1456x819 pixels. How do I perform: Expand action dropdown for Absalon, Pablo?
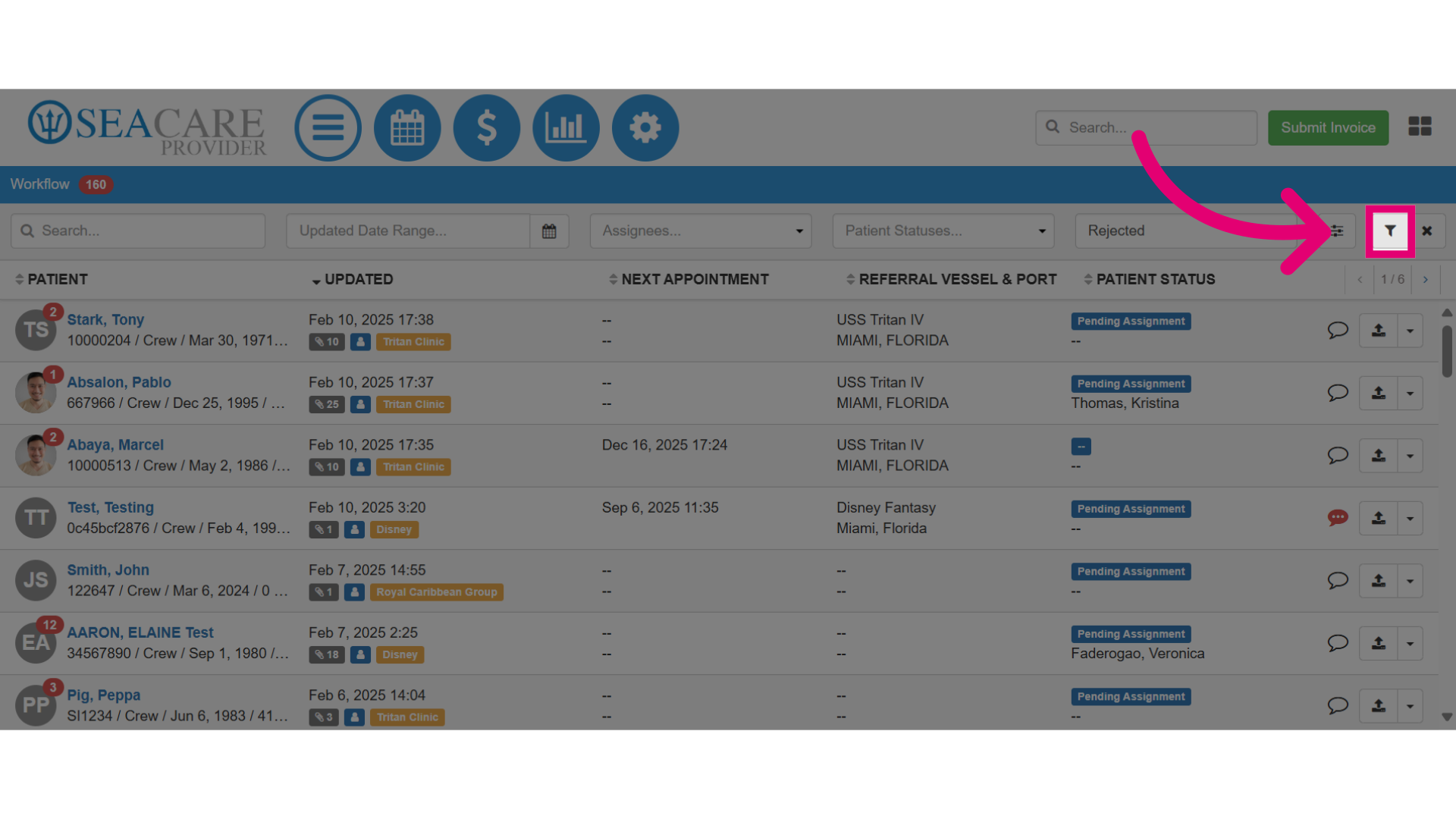1410,393
